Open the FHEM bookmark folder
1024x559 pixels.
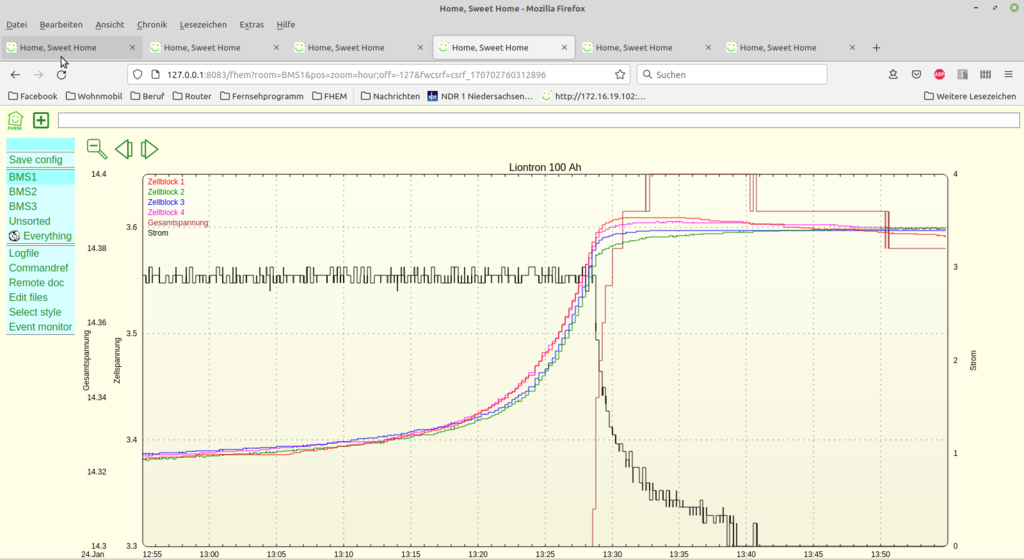pyautogui.click(x=330, y=96)
